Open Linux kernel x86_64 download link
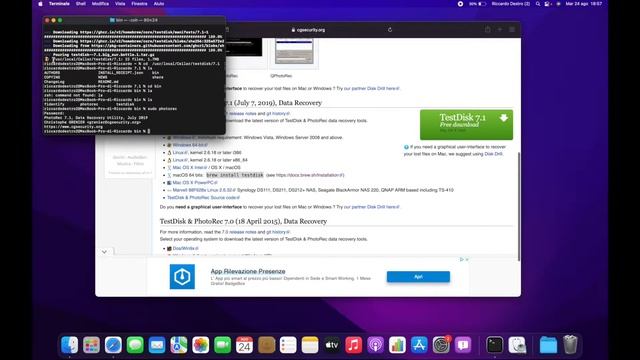This screenshot has height=360, width=640. coord(180,160)
